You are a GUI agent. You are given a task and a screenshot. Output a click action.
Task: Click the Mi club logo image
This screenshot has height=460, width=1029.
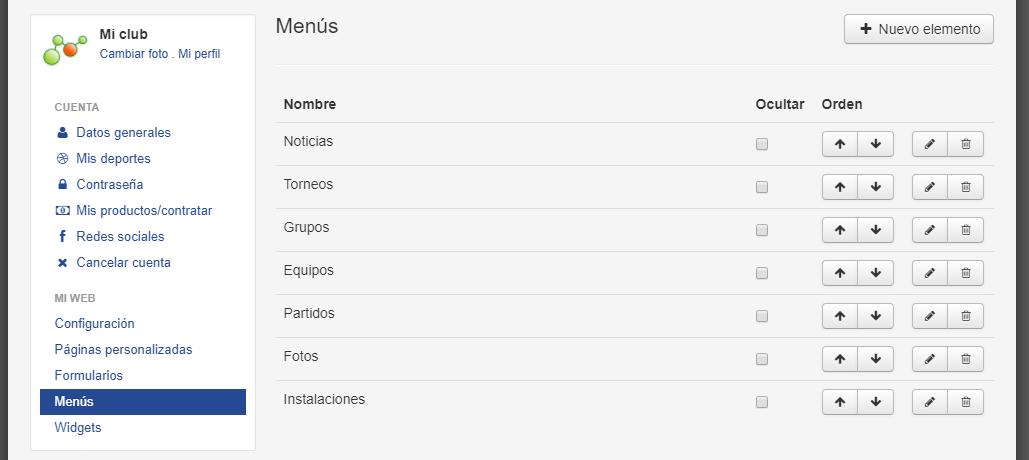(x=64, y=49)
